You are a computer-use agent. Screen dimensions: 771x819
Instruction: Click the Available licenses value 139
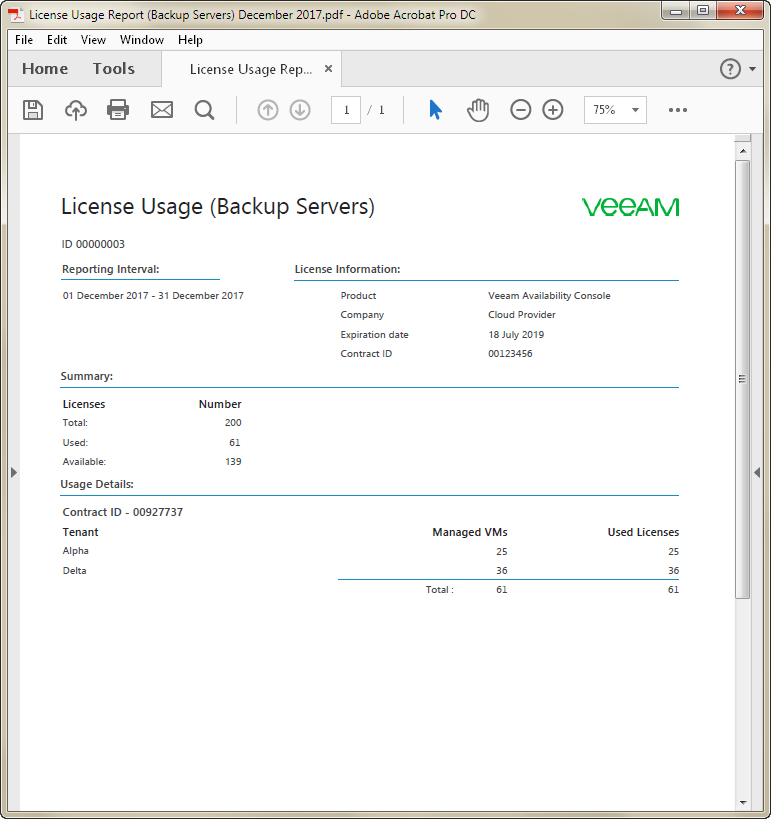coord(233,462)
